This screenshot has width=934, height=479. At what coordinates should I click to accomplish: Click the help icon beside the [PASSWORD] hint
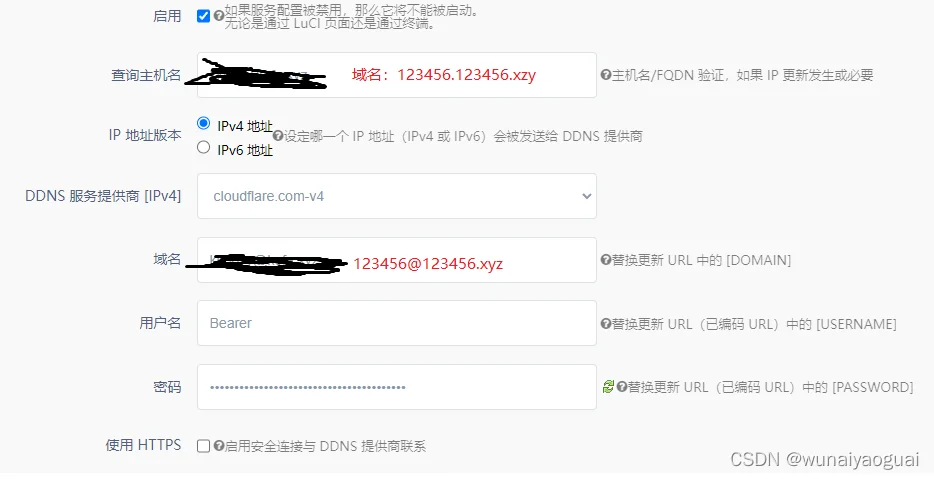[x=622, y=387]
